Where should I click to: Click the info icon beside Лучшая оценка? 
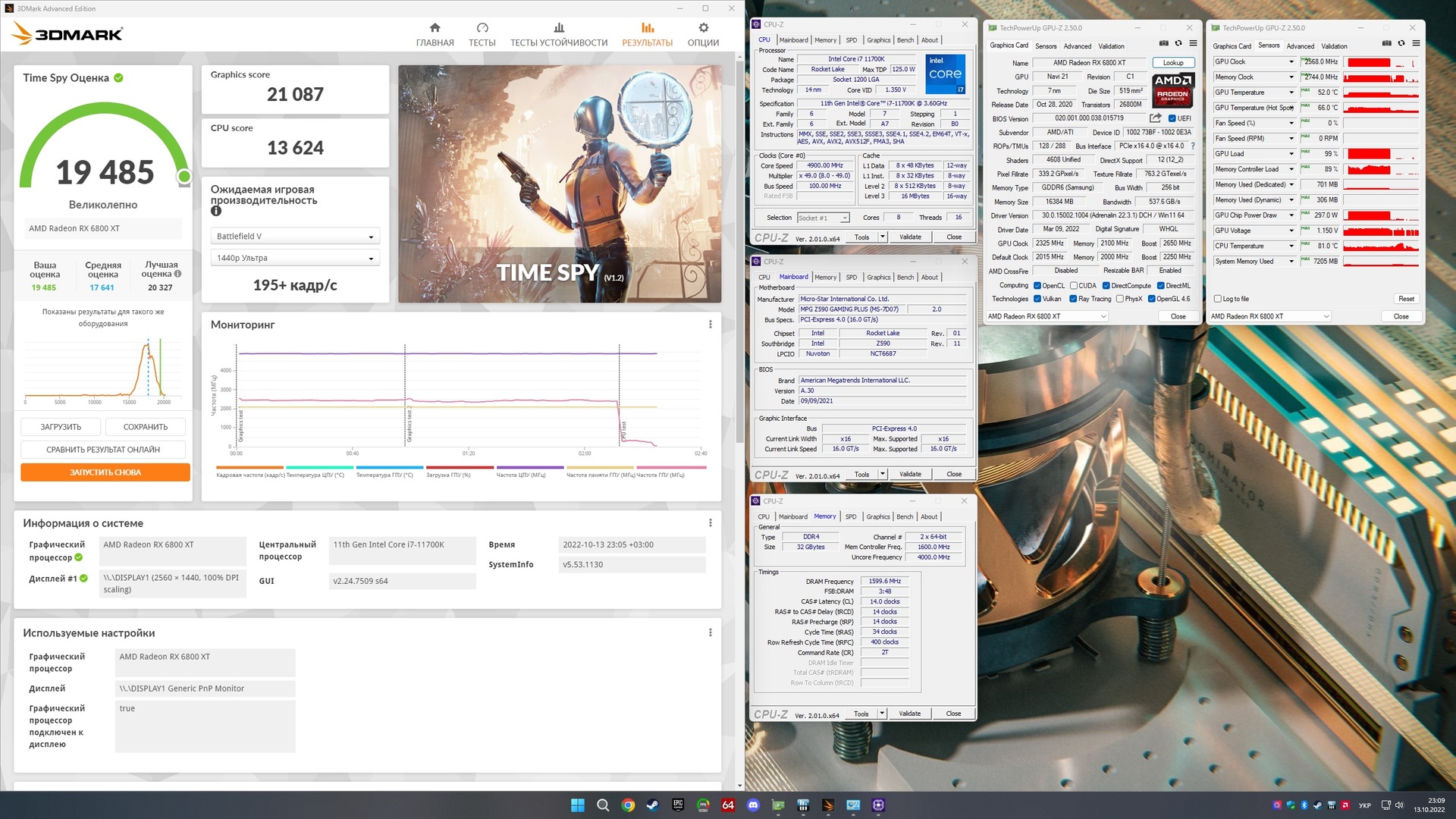tap(177, 275)
